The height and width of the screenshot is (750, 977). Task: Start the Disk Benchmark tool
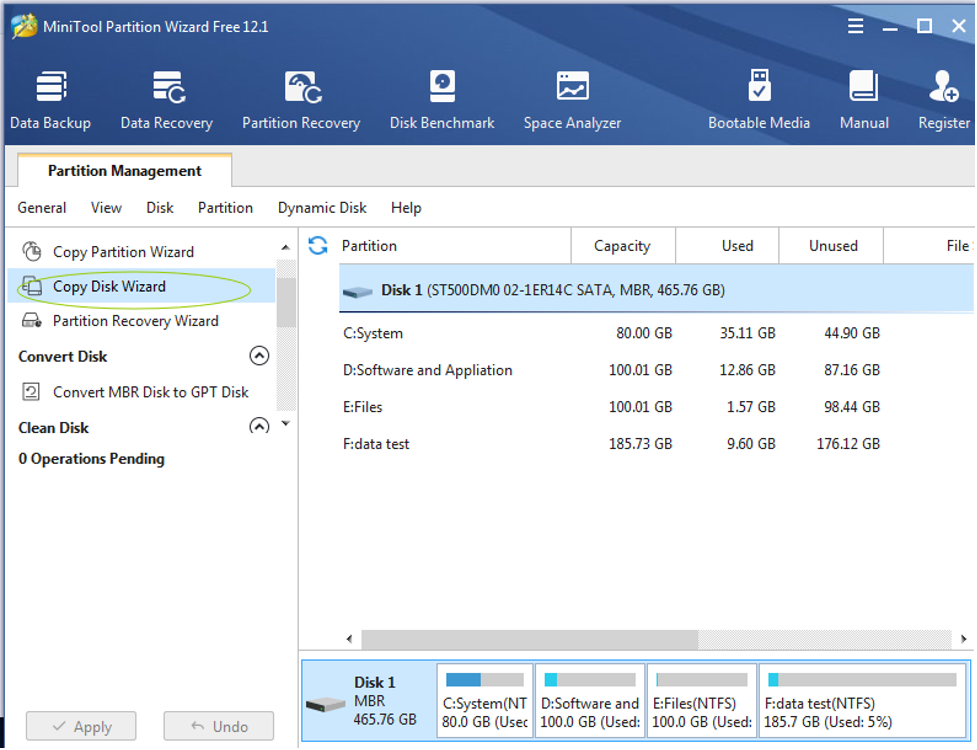442,100
